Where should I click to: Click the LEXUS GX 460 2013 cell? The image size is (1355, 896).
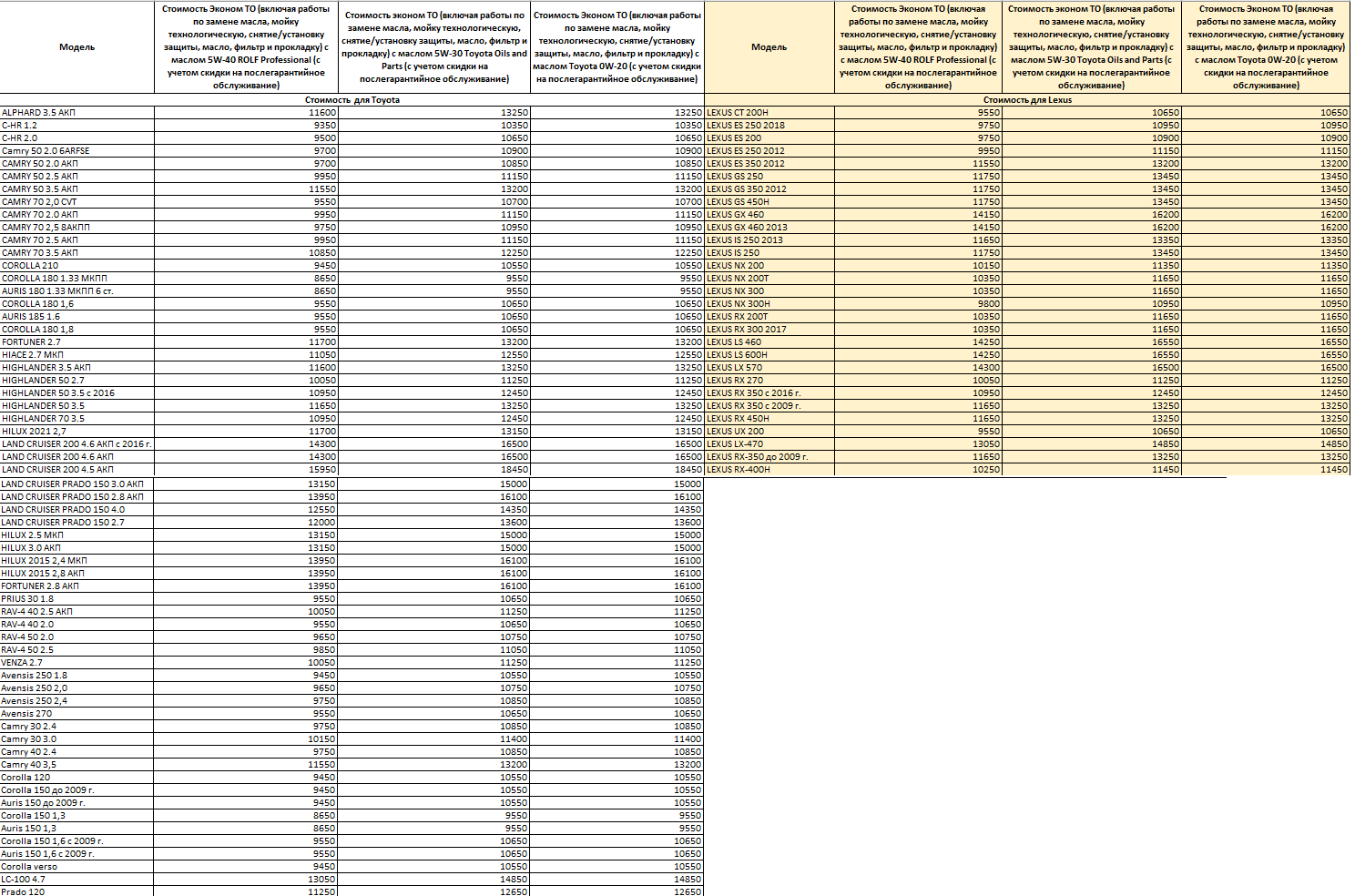click(x=769, y=228)
